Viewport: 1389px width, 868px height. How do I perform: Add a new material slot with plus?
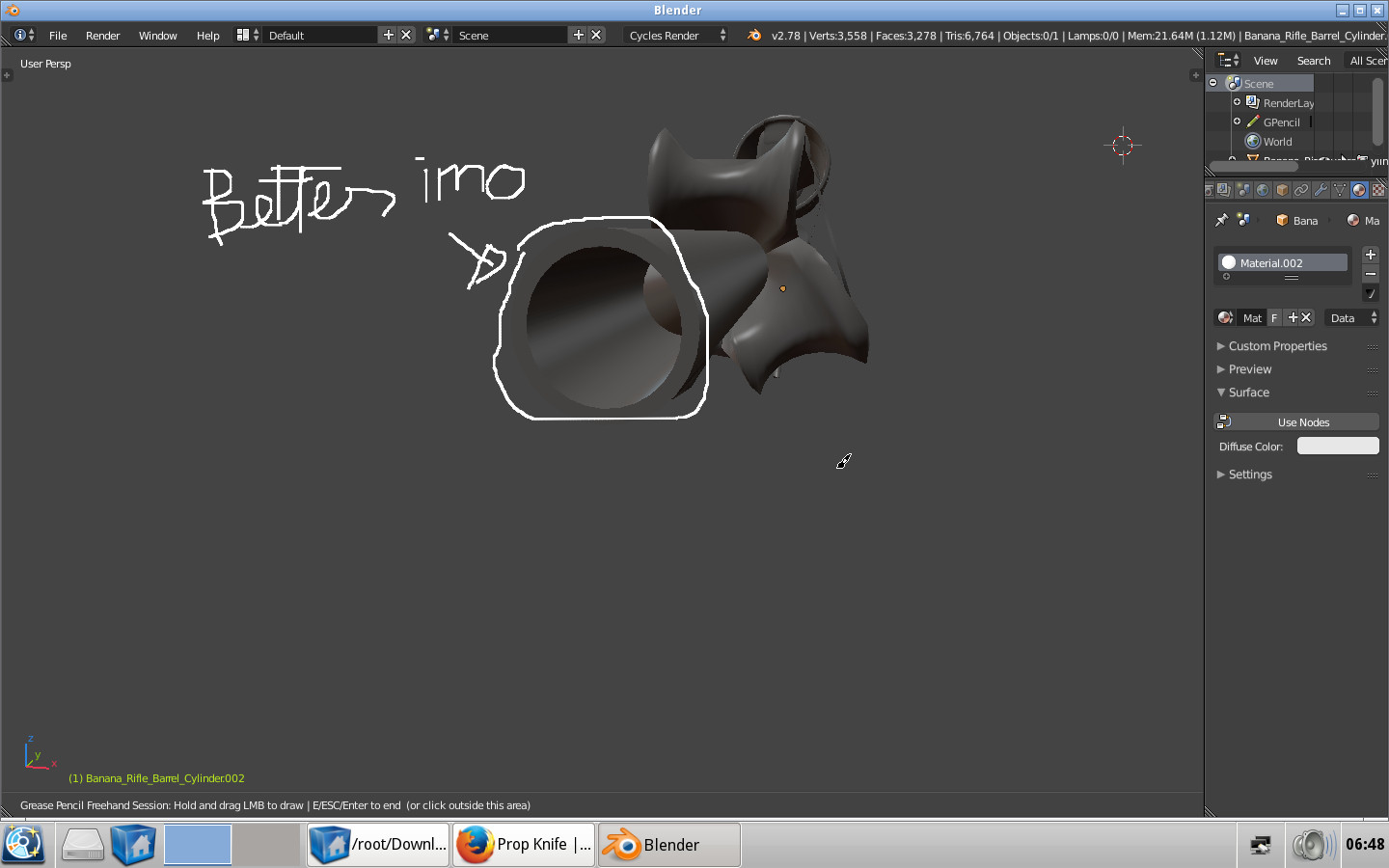pyautogui.click(x=1371, y=255)
